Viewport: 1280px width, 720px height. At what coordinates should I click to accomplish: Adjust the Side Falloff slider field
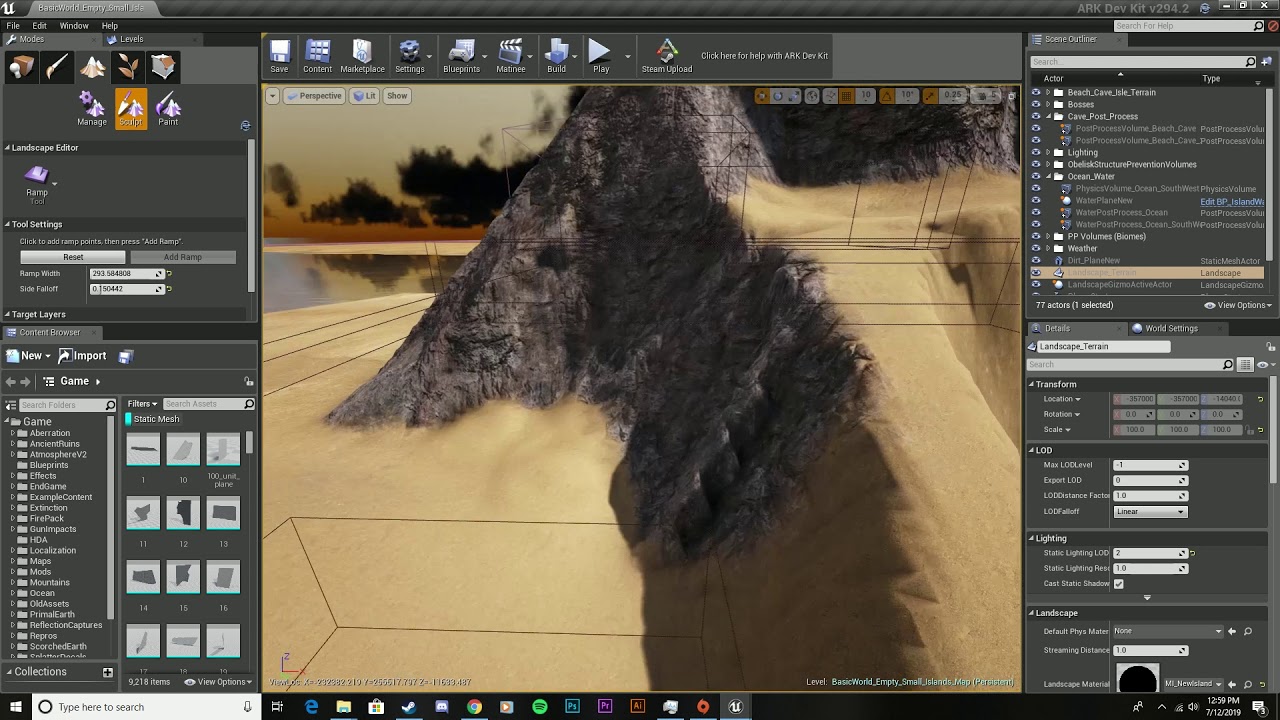pos(126,289)
